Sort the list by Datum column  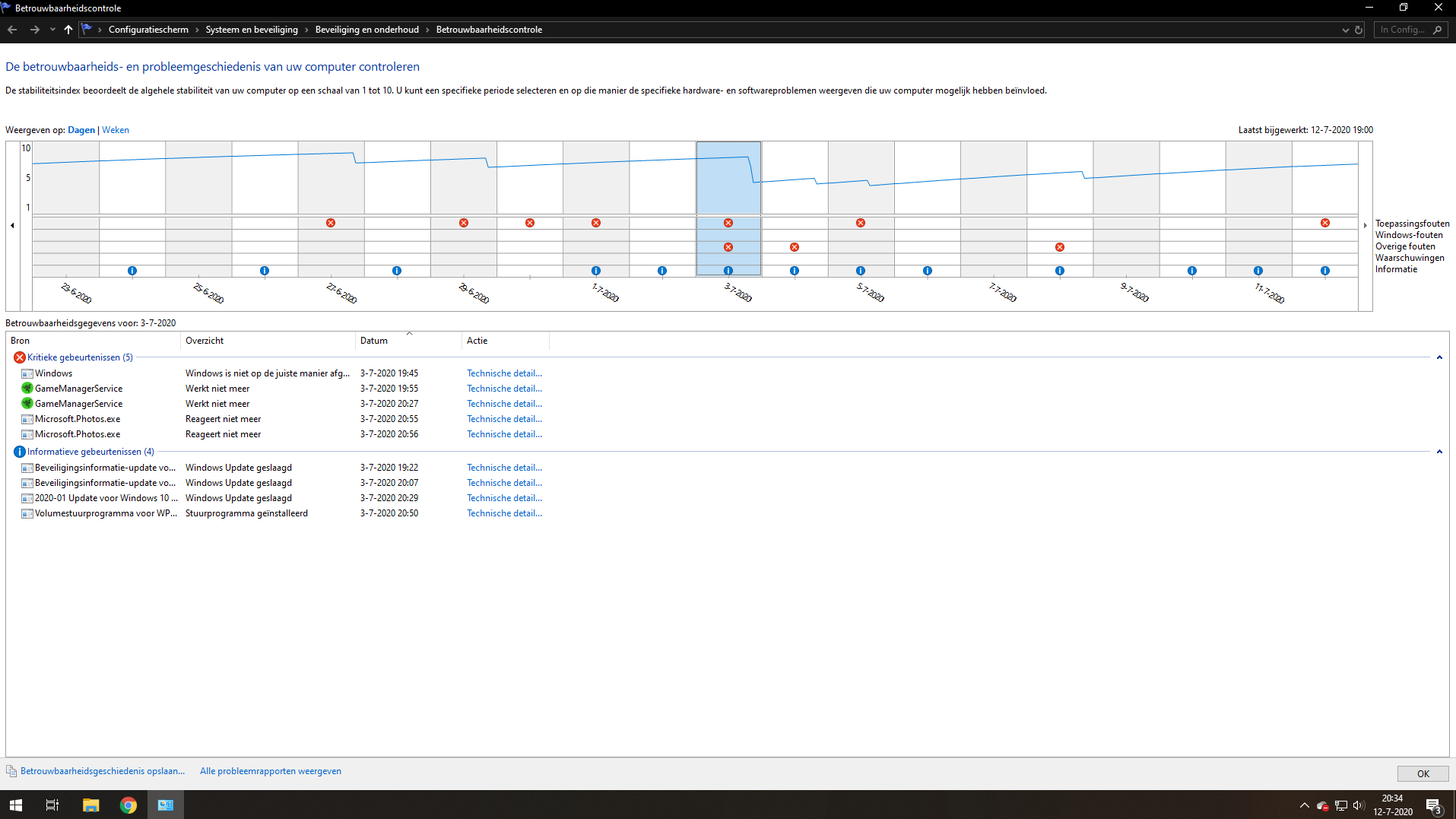374,341
